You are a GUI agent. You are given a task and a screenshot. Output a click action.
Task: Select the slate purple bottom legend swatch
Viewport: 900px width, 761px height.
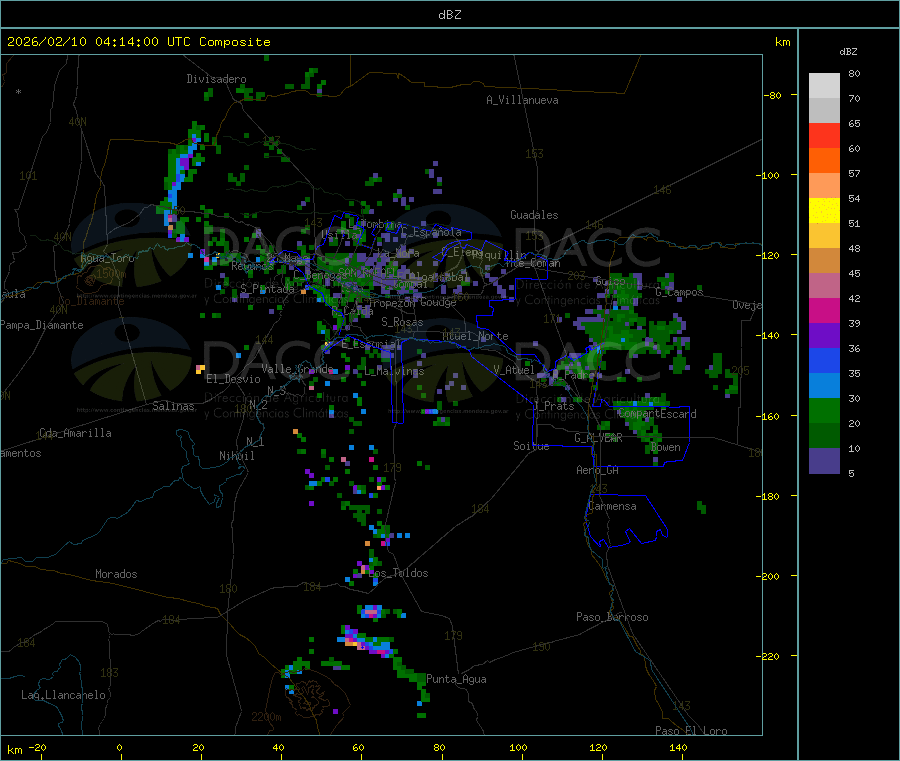(824, 461)
